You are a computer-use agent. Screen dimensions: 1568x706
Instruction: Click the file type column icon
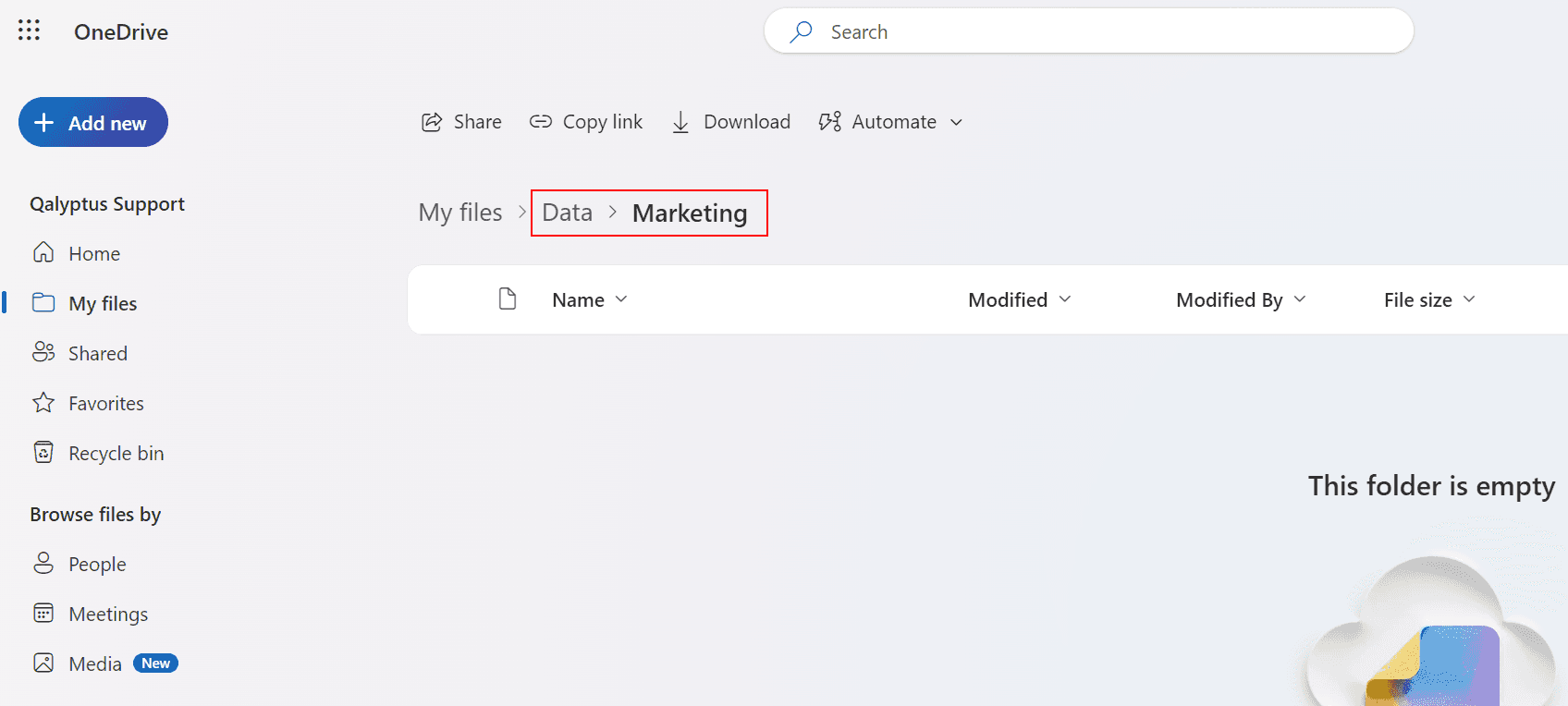[x=508, y=298]
